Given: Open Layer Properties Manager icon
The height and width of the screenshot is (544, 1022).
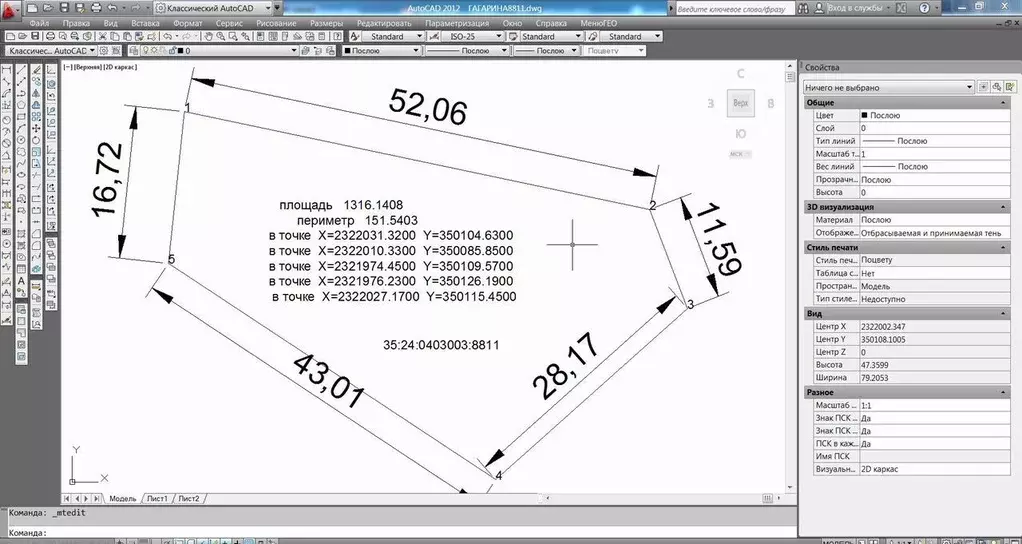Looking at the screenshot, I should coord(133,51).
